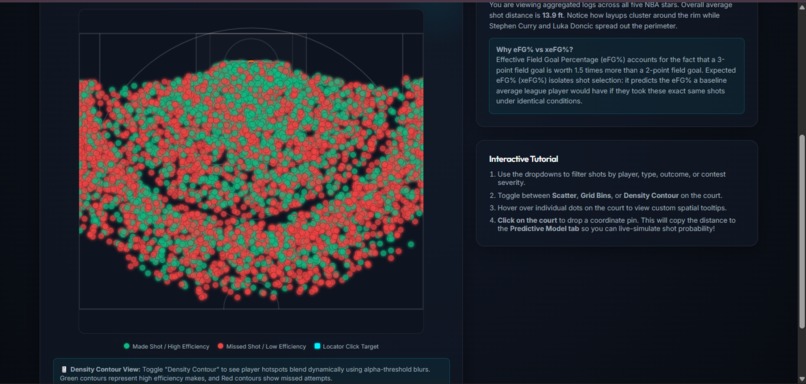Click the 'Why eFG% vs xeFG%?' heading
This screenshot has width=806, height=384.
[x=535, y=49]
